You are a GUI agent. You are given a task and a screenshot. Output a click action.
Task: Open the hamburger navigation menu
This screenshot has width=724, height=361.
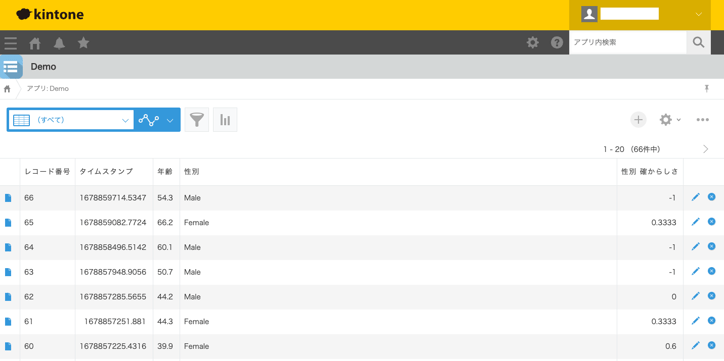10,43
